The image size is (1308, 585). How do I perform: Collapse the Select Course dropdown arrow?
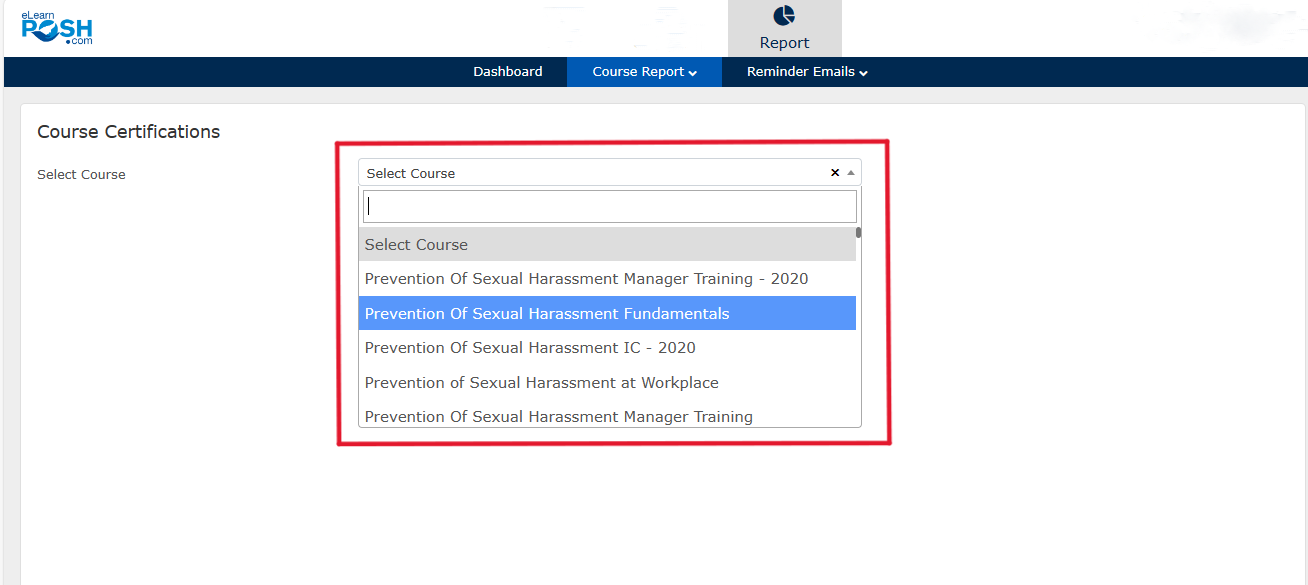(x=851, y=173)
